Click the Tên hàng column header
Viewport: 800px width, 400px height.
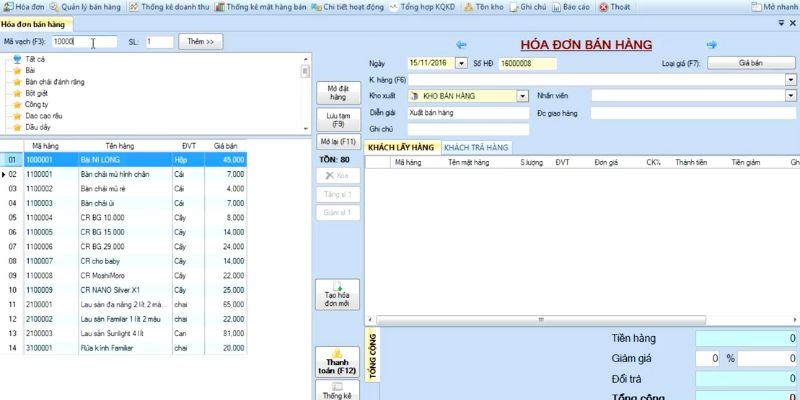tap(120, 146)
